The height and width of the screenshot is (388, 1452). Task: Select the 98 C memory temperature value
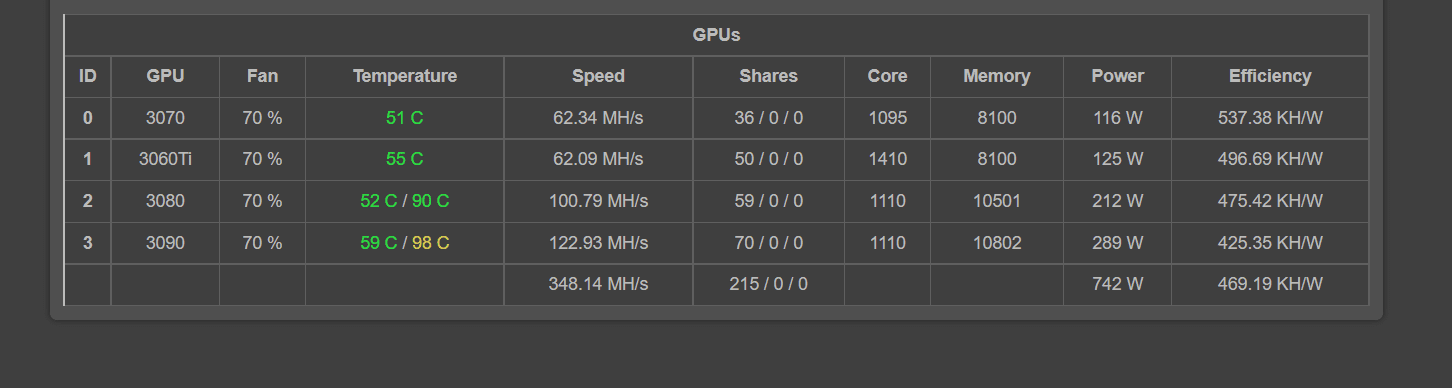click(x=430, y=243)
